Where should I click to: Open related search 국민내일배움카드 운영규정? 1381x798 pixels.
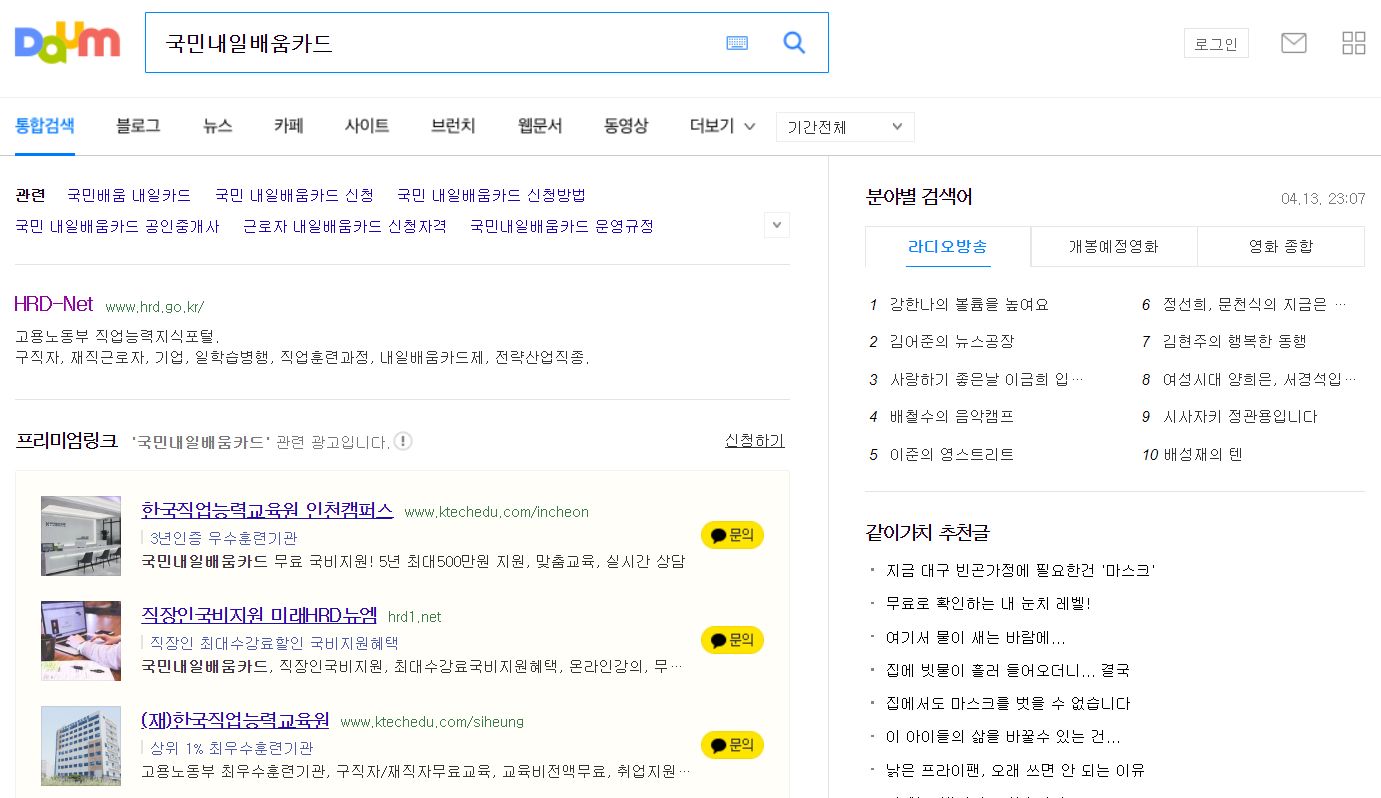(562, 226)
